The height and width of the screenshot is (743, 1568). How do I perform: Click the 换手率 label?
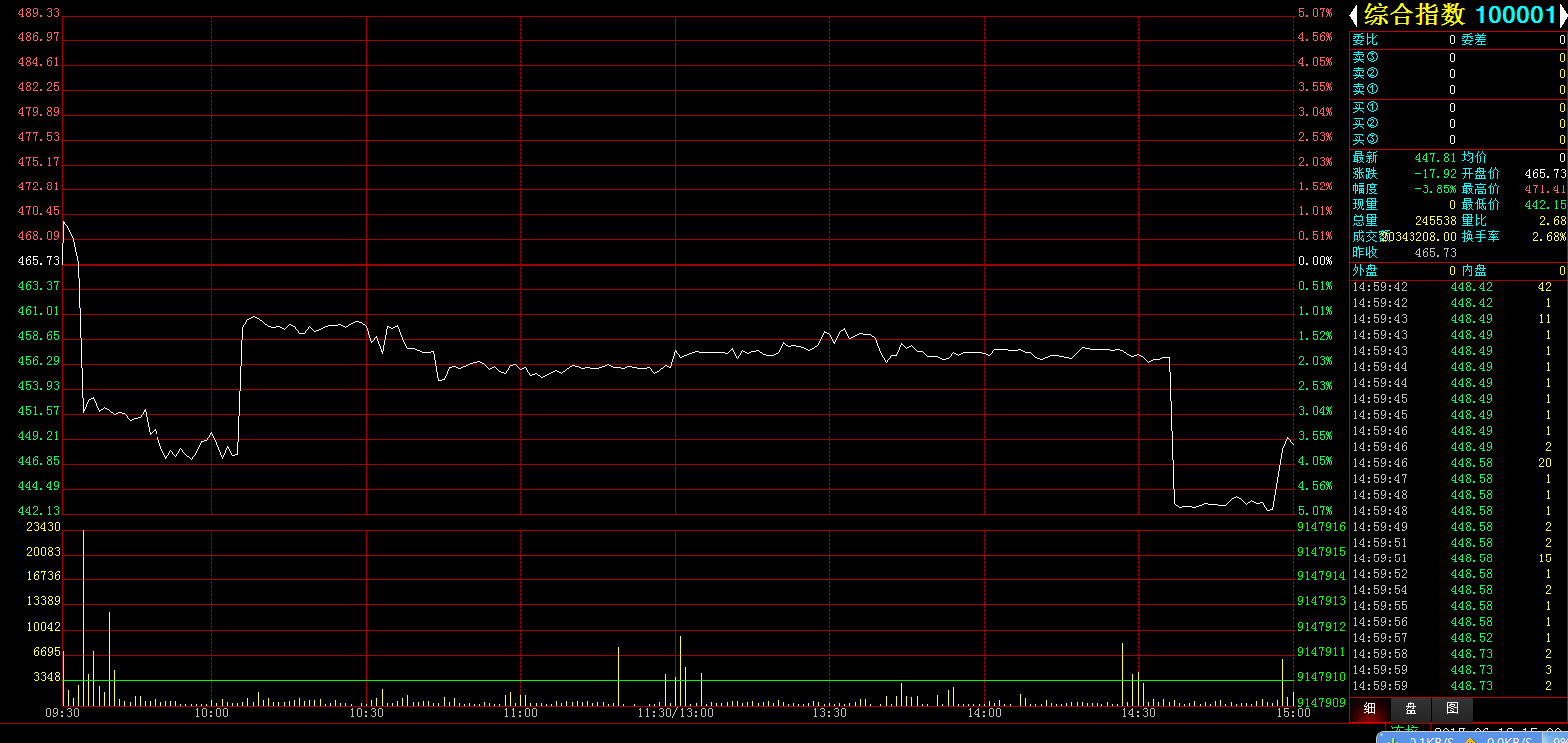(1480, 237)
